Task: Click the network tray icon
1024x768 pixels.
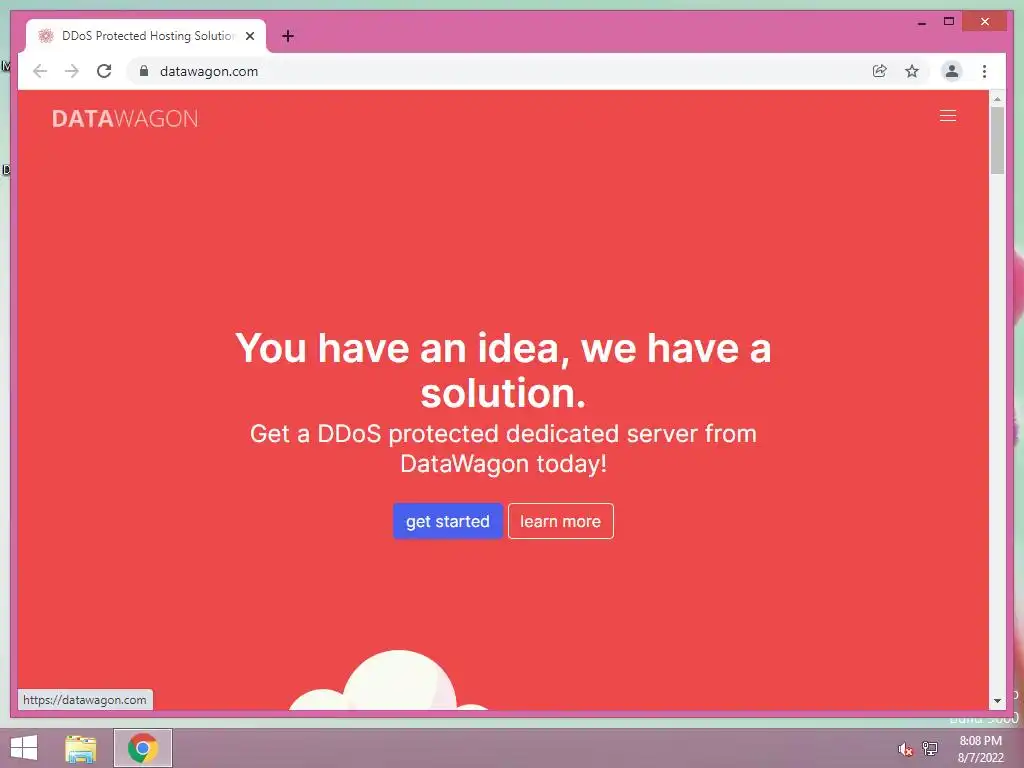Action: pyautogui.click(x=930, y=749)
